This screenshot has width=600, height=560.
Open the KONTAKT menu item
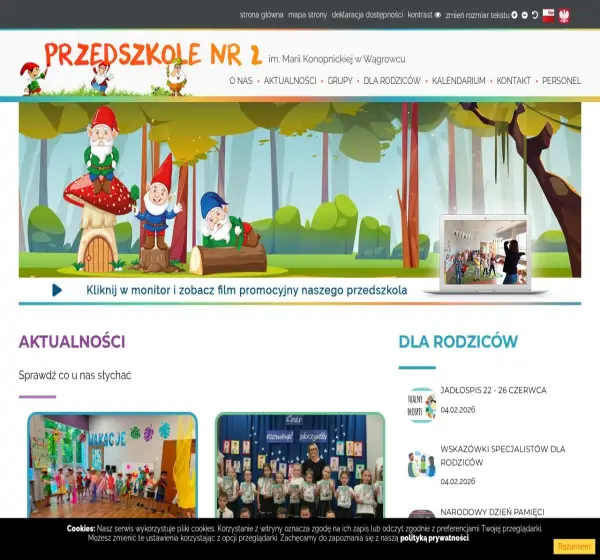click(x=514, y=81)
